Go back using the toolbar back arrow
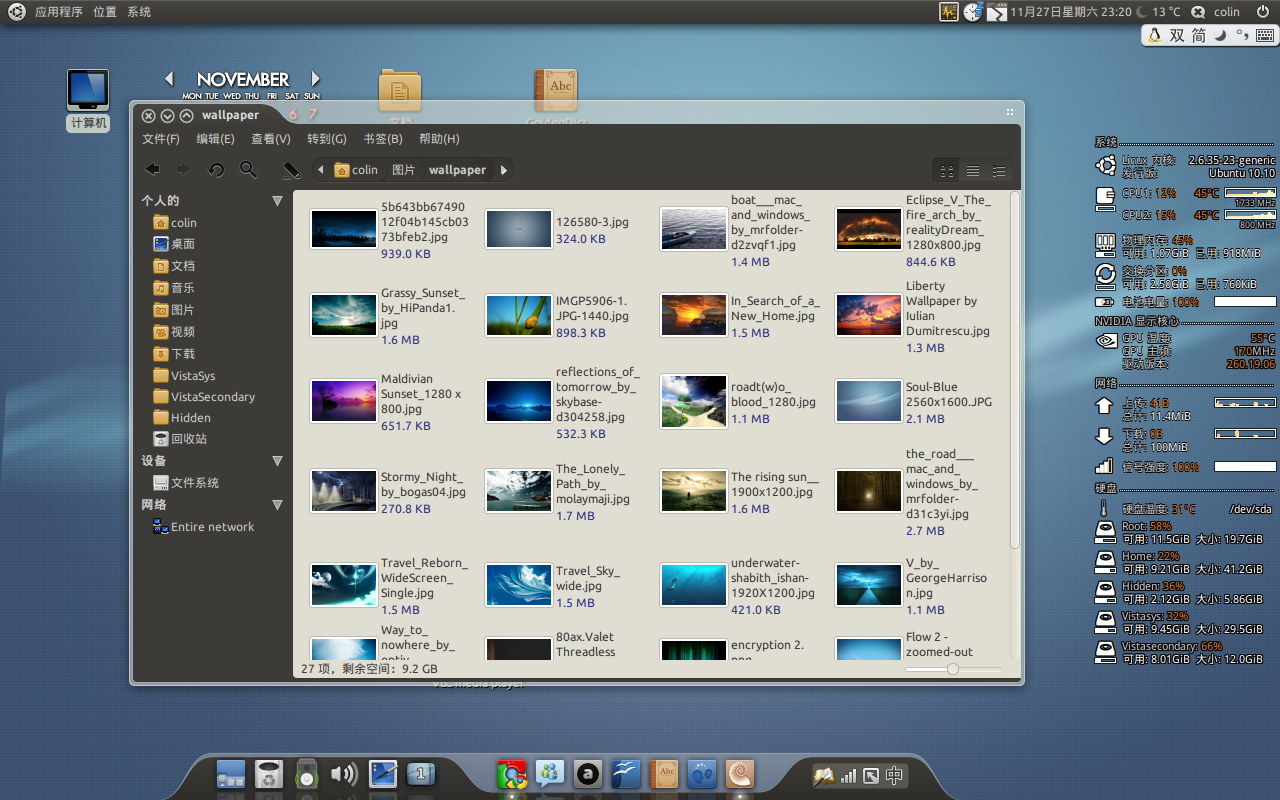This screenshot has height=800, width=1280. 152,170
